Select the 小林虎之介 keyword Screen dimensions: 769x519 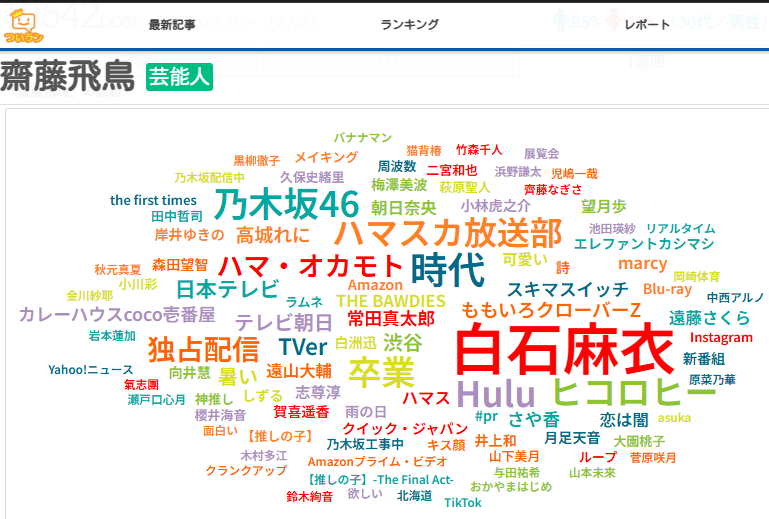(495, 206)
